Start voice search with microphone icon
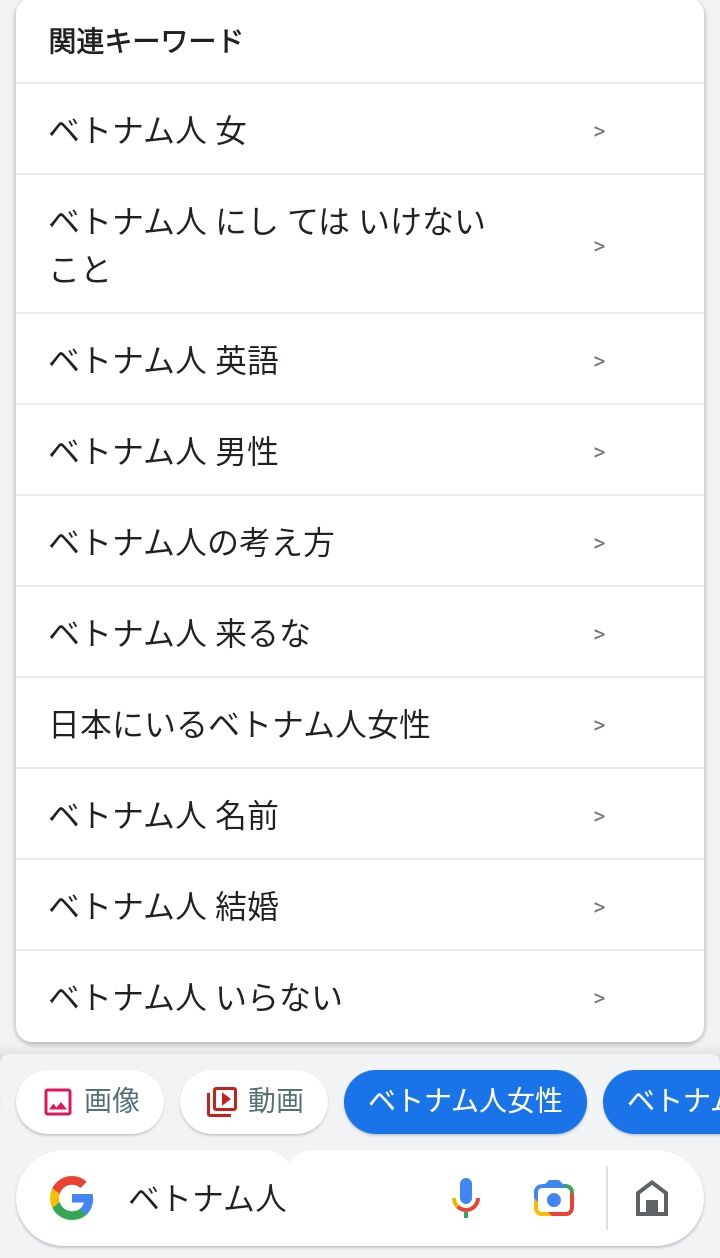This screenshot has height=1258, width=720. point(465,1198)
